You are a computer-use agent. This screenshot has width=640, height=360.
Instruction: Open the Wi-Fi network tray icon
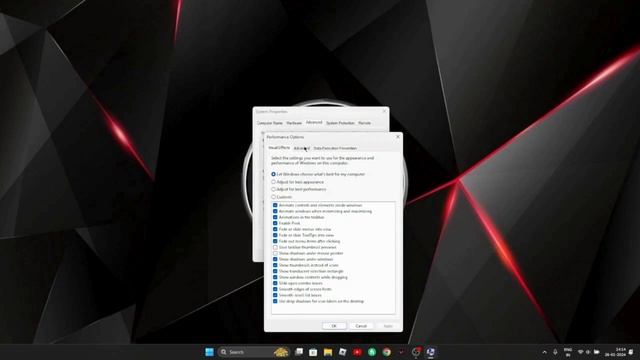pyautogui.click(x=580, y=352)
